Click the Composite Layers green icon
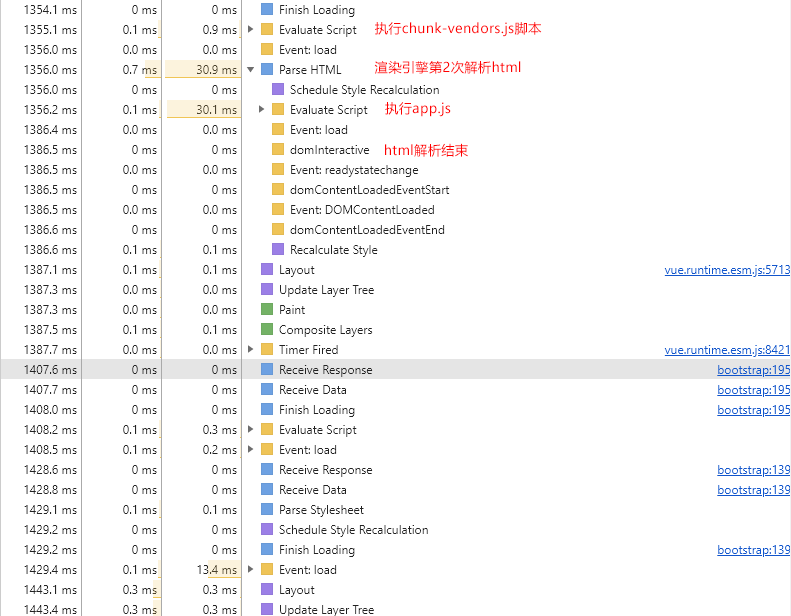791x616 pixels. pyautogui.click(x=267, y=330)
